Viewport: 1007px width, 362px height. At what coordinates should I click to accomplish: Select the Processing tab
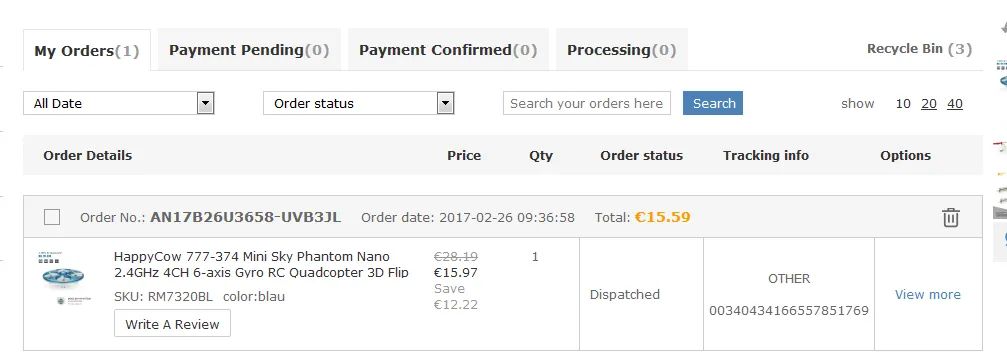click(622, 50)
